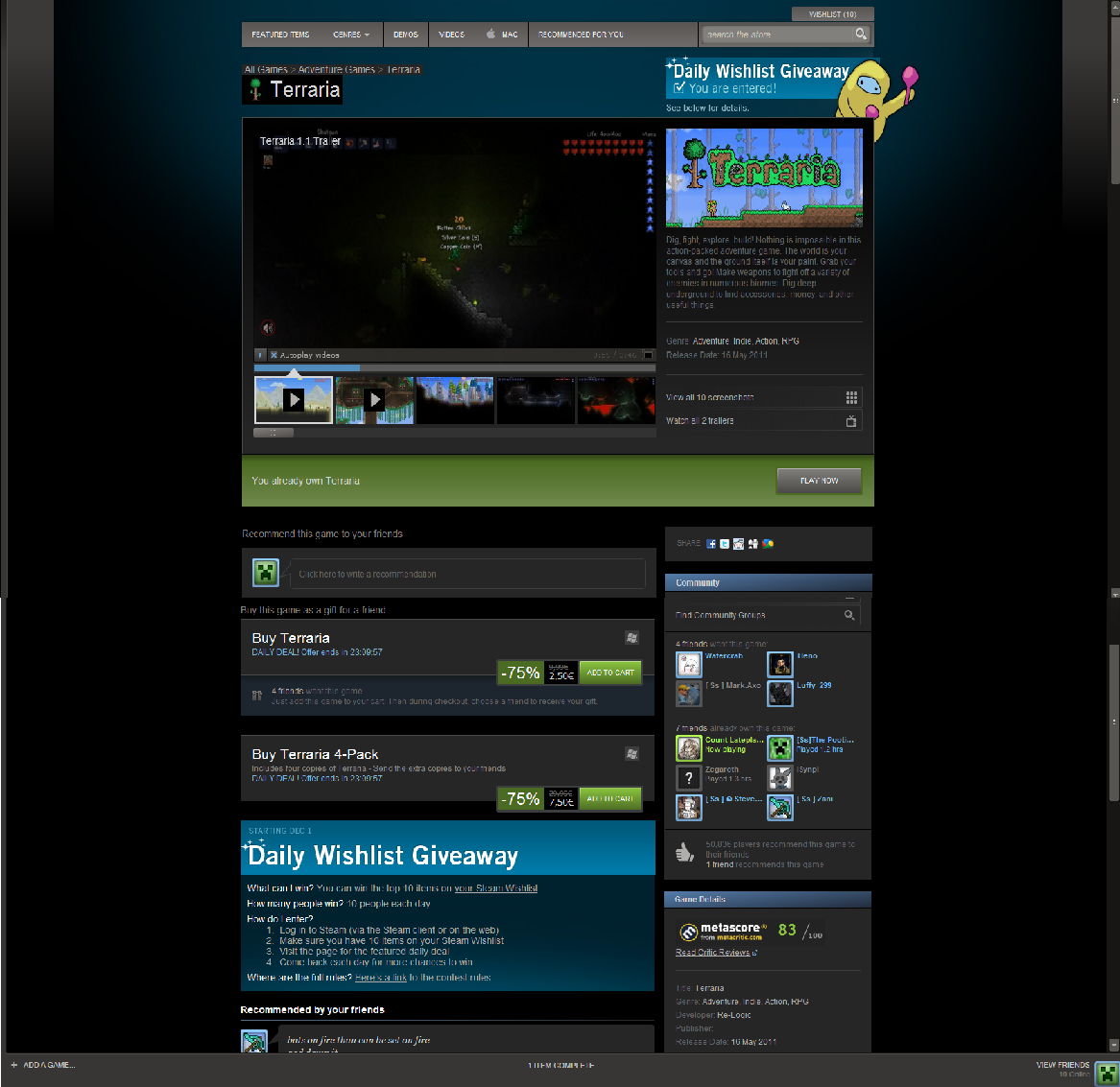1120x1087 pixels.
Task: Share on Digg
Action: point(752,543)
